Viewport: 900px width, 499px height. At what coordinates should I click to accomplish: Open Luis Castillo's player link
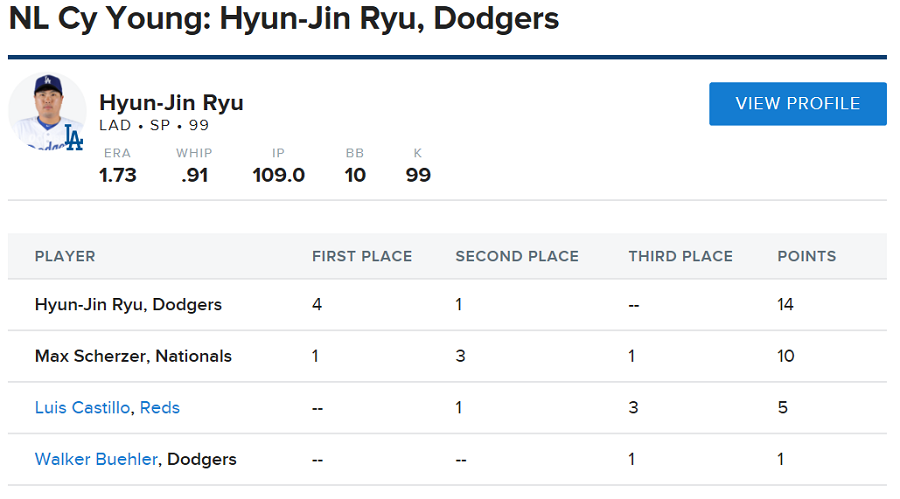[84, 407]
